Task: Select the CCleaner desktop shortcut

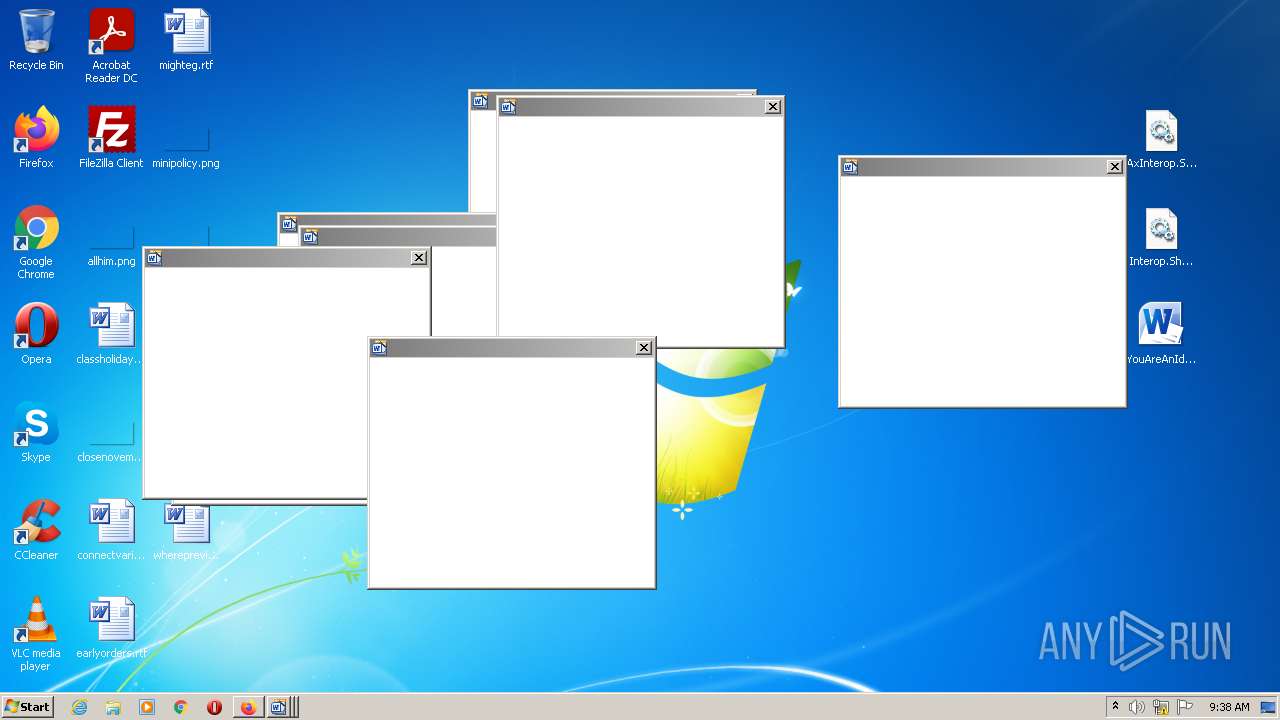Action: [36, 530]
